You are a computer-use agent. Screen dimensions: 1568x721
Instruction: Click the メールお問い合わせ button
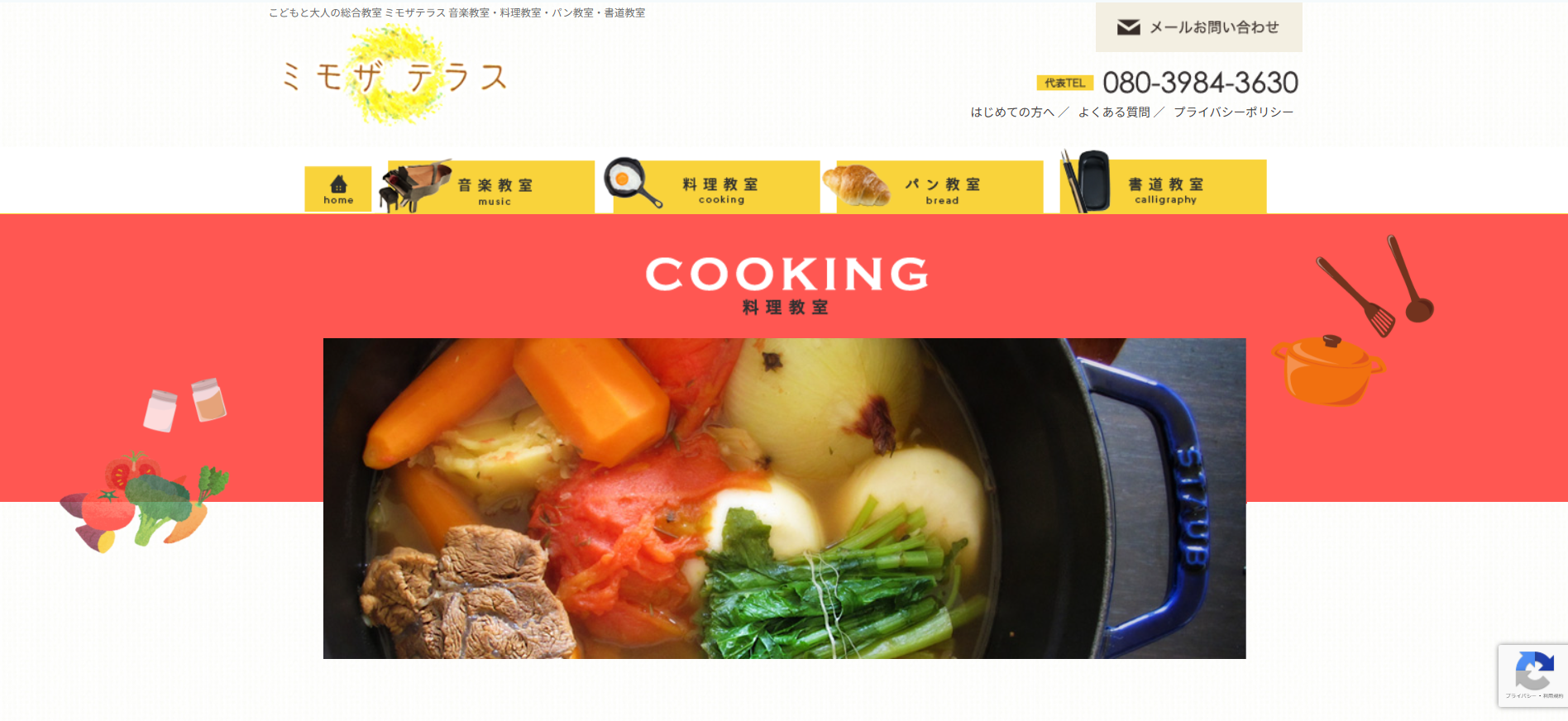click(x=1198, y=27)
